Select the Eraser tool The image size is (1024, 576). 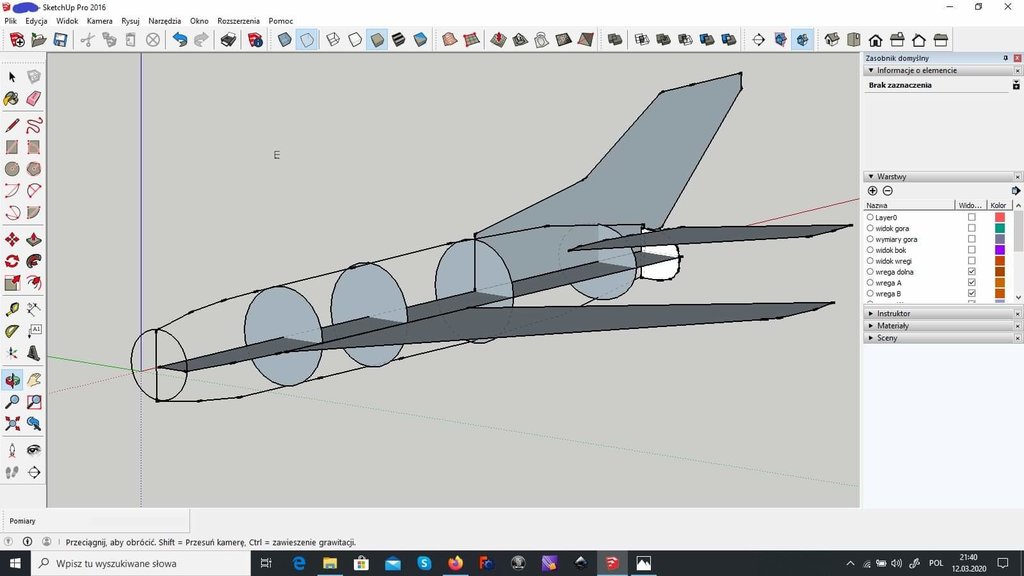33,98
